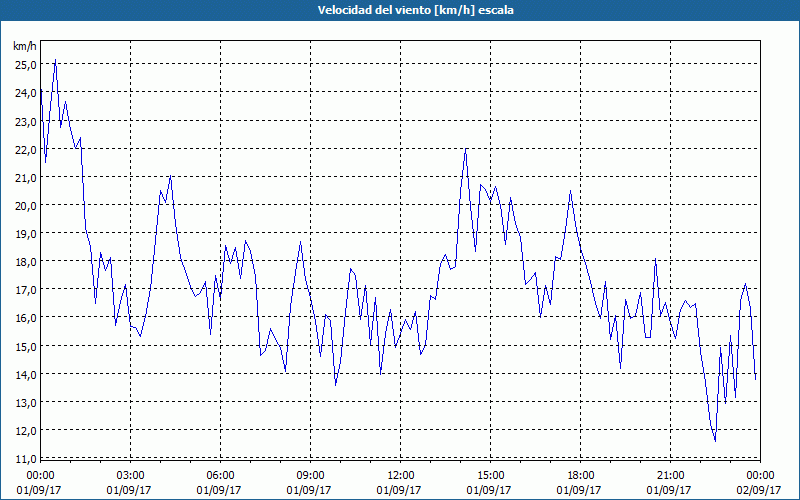This screenshot has width=800, height=500.
Task: Choose the 14,0 y-axis label
Action: pos(26,374)
